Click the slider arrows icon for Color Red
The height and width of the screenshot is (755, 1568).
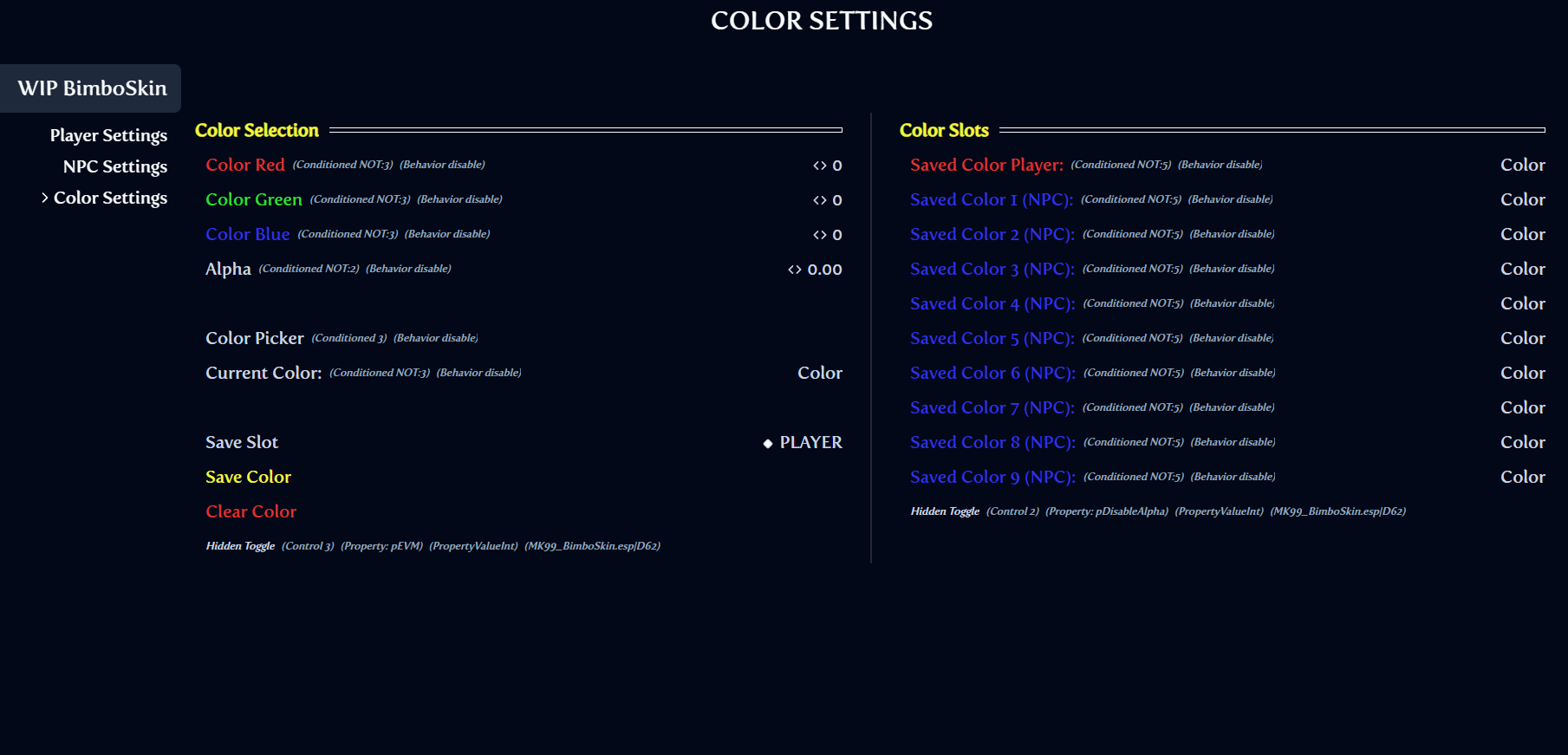pos(819,165)
